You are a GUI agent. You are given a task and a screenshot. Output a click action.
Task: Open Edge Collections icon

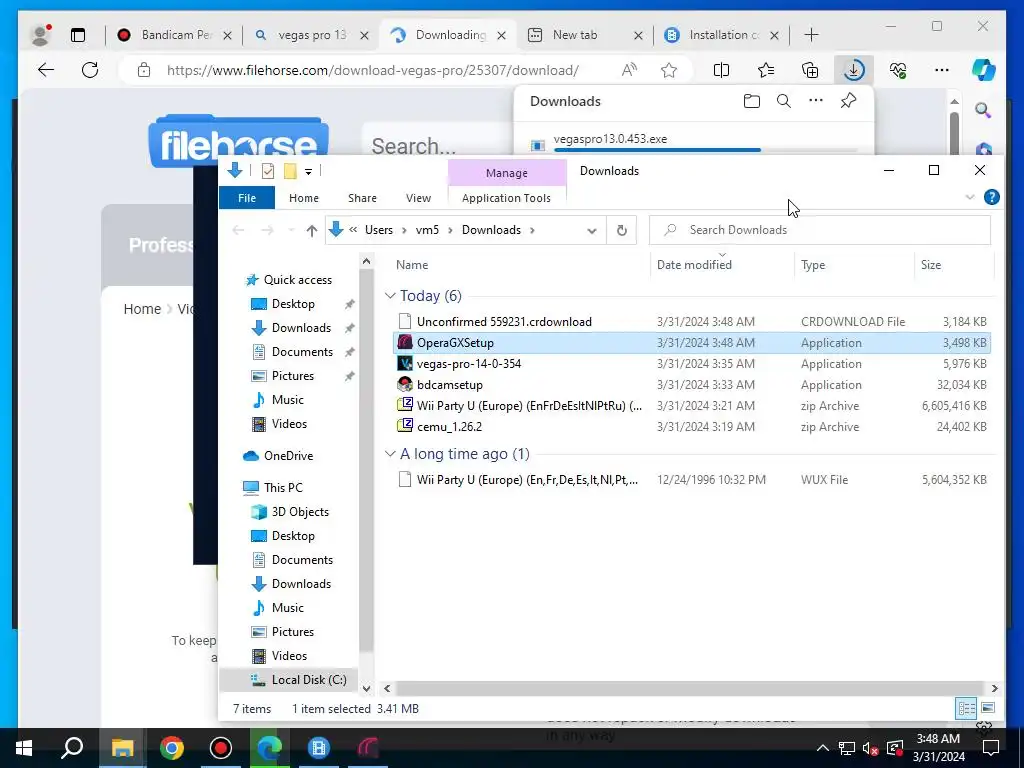pyautogui.click(x=810, y=70)
